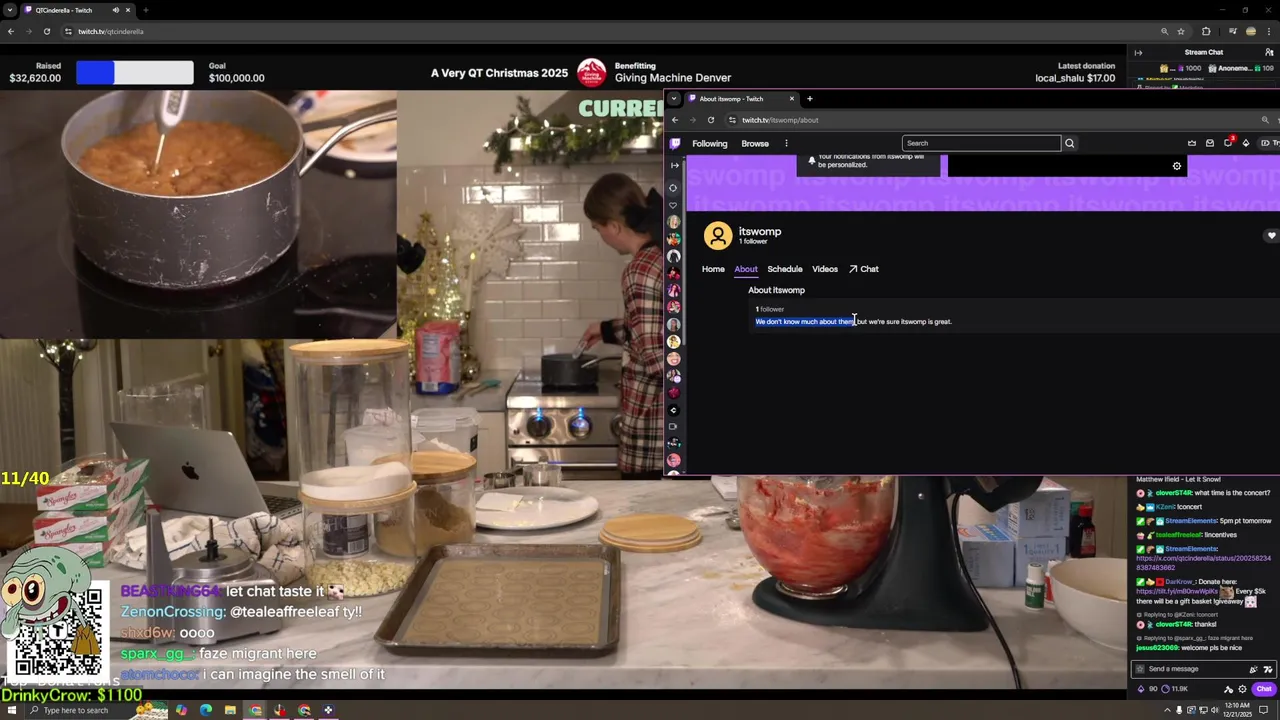
Task: Open the x.com/qtcinderella status link in chat
Action: 1203,563
